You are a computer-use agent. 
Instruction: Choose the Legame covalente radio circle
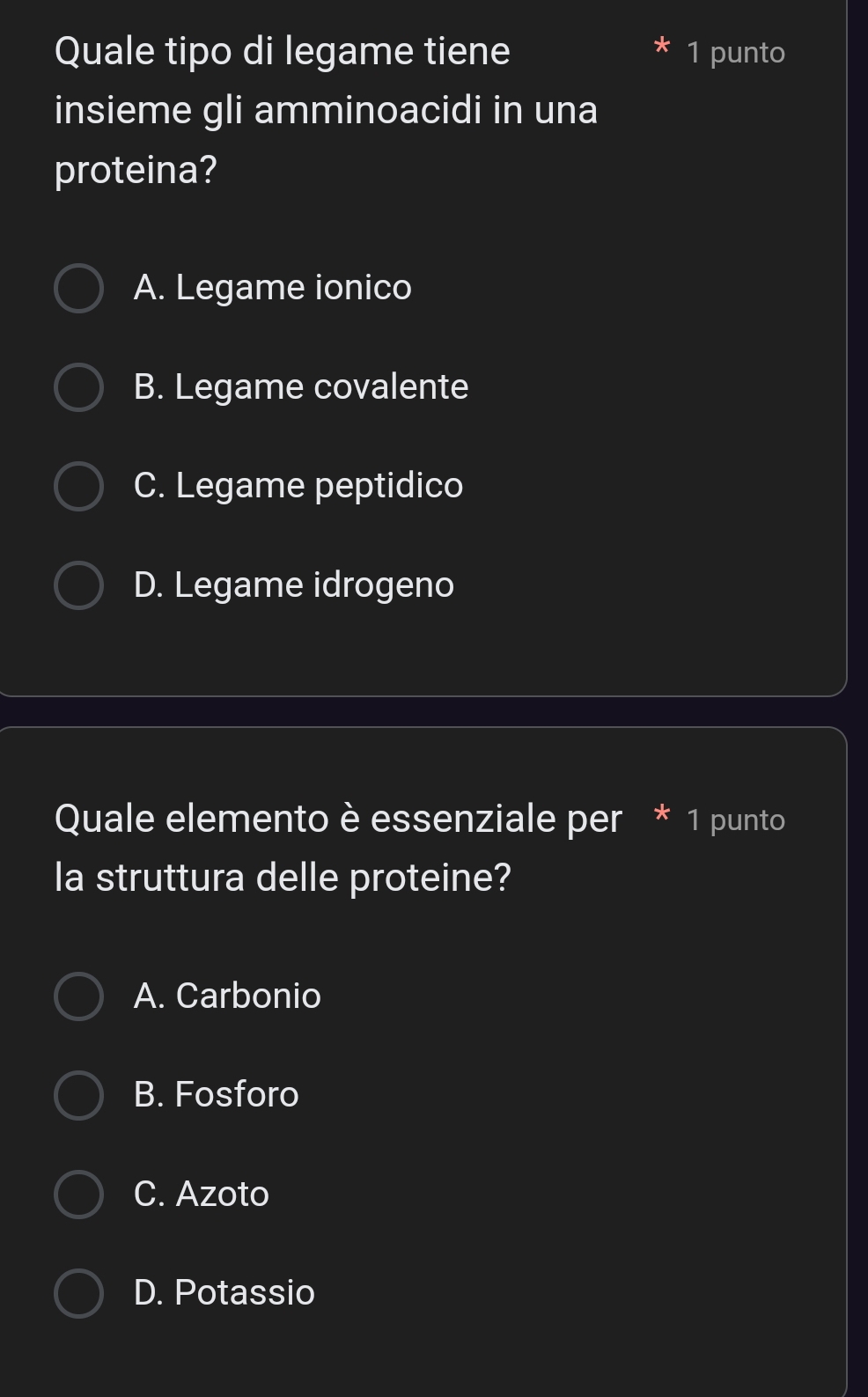(79, 387)
